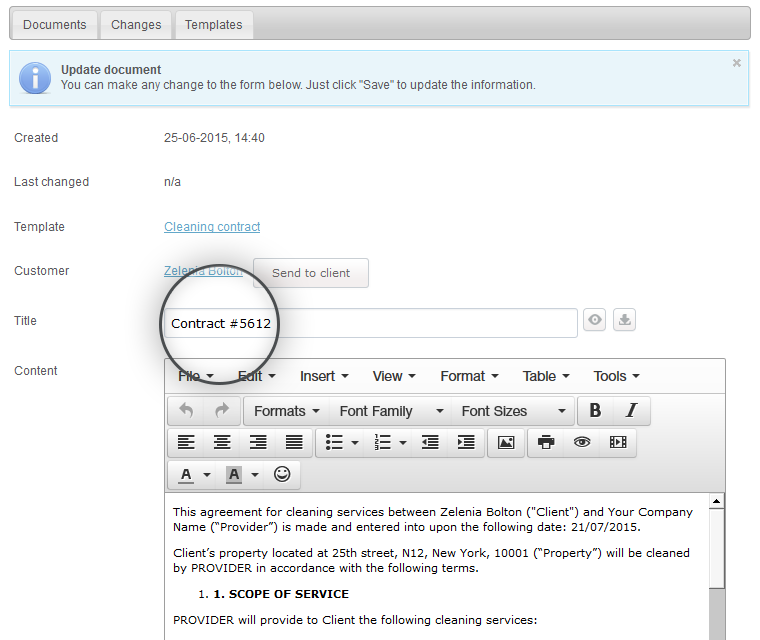Screen dimensions: 760x640
Task: Open the View menu
Action: tap(394, 376)
